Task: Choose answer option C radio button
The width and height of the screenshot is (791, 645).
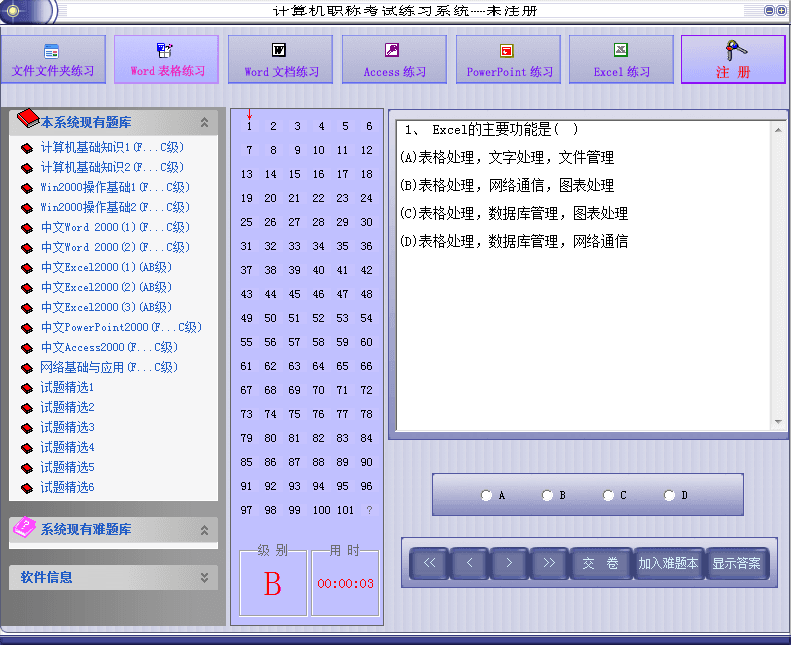Action: (608, 495)
